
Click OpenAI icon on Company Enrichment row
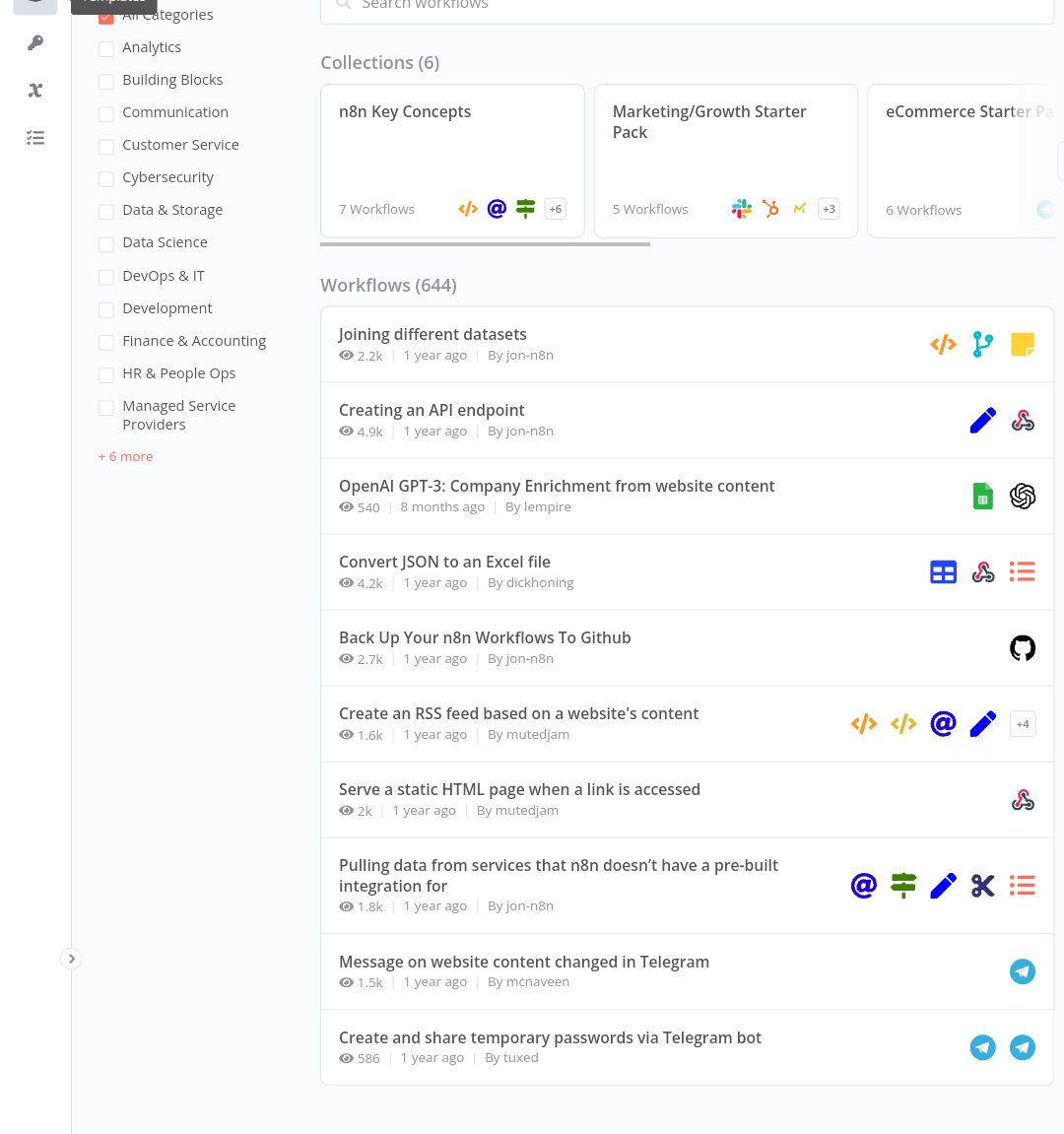(1023, 497)
